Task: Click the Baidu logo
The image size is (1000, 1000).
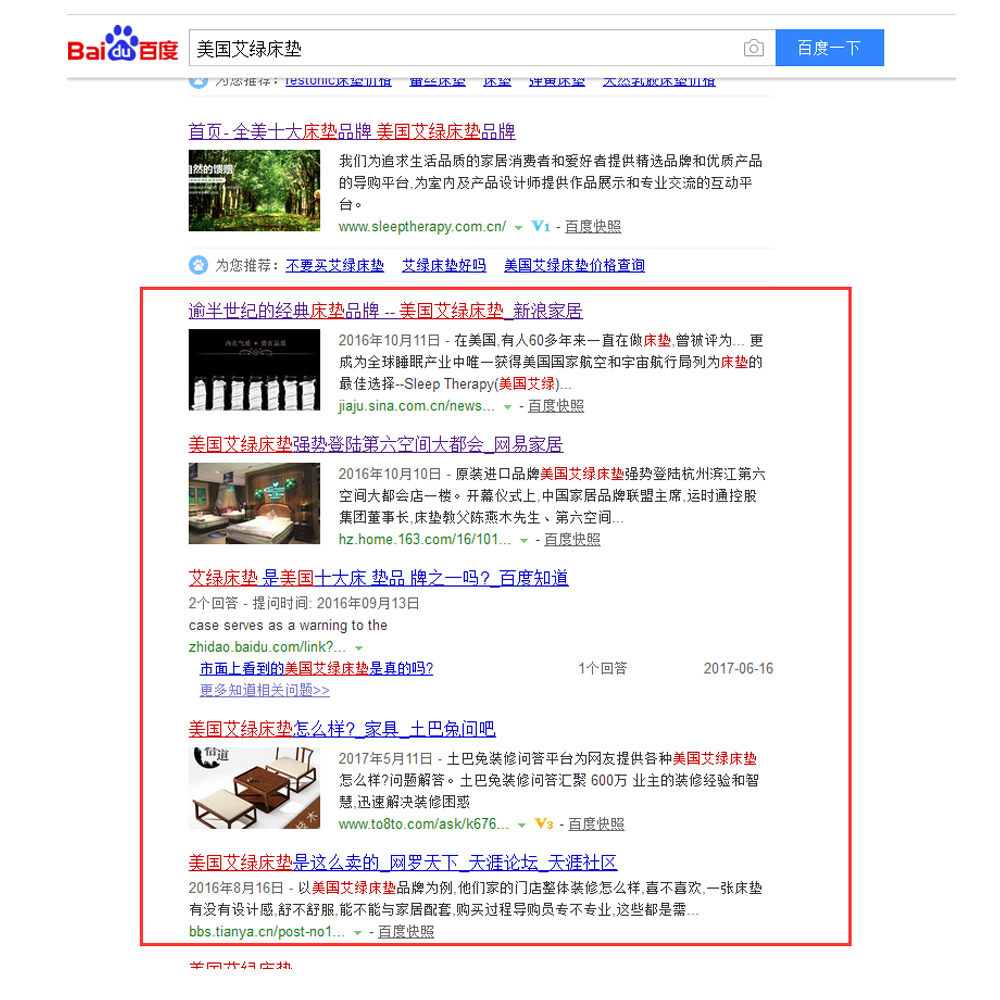Action: [122, 44]
